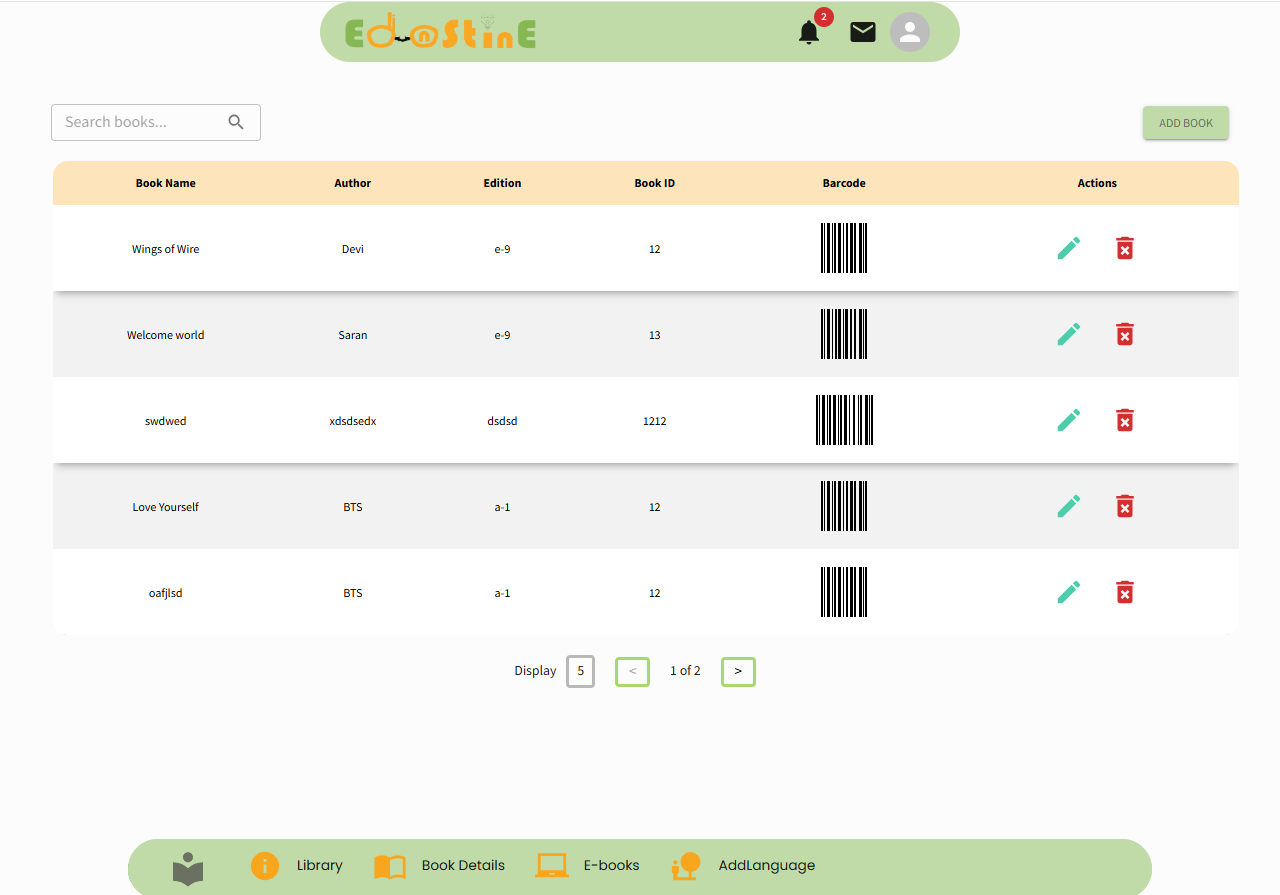Edit the Welcome world entry
This screenshot has width=1280, height=895.
(1068, 334)
